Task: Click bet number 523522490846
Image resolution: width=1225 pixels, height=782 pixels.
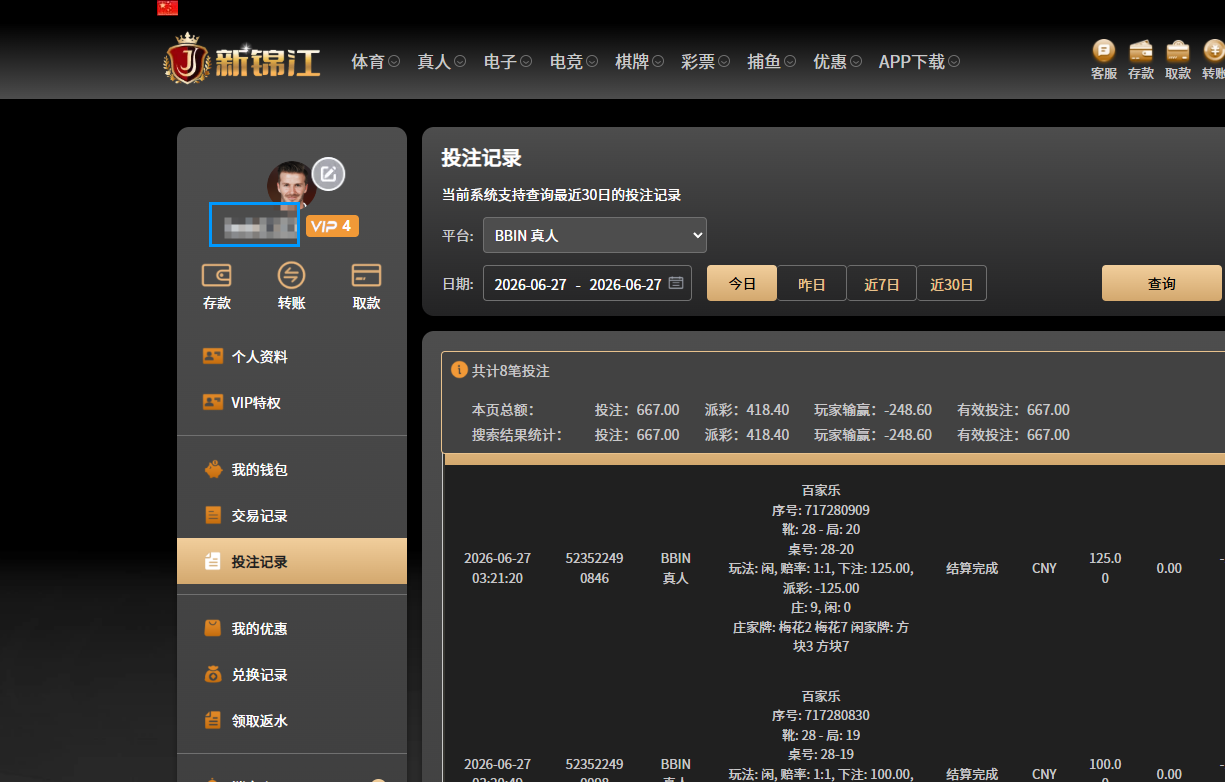Action: click(x=594, y=568)
